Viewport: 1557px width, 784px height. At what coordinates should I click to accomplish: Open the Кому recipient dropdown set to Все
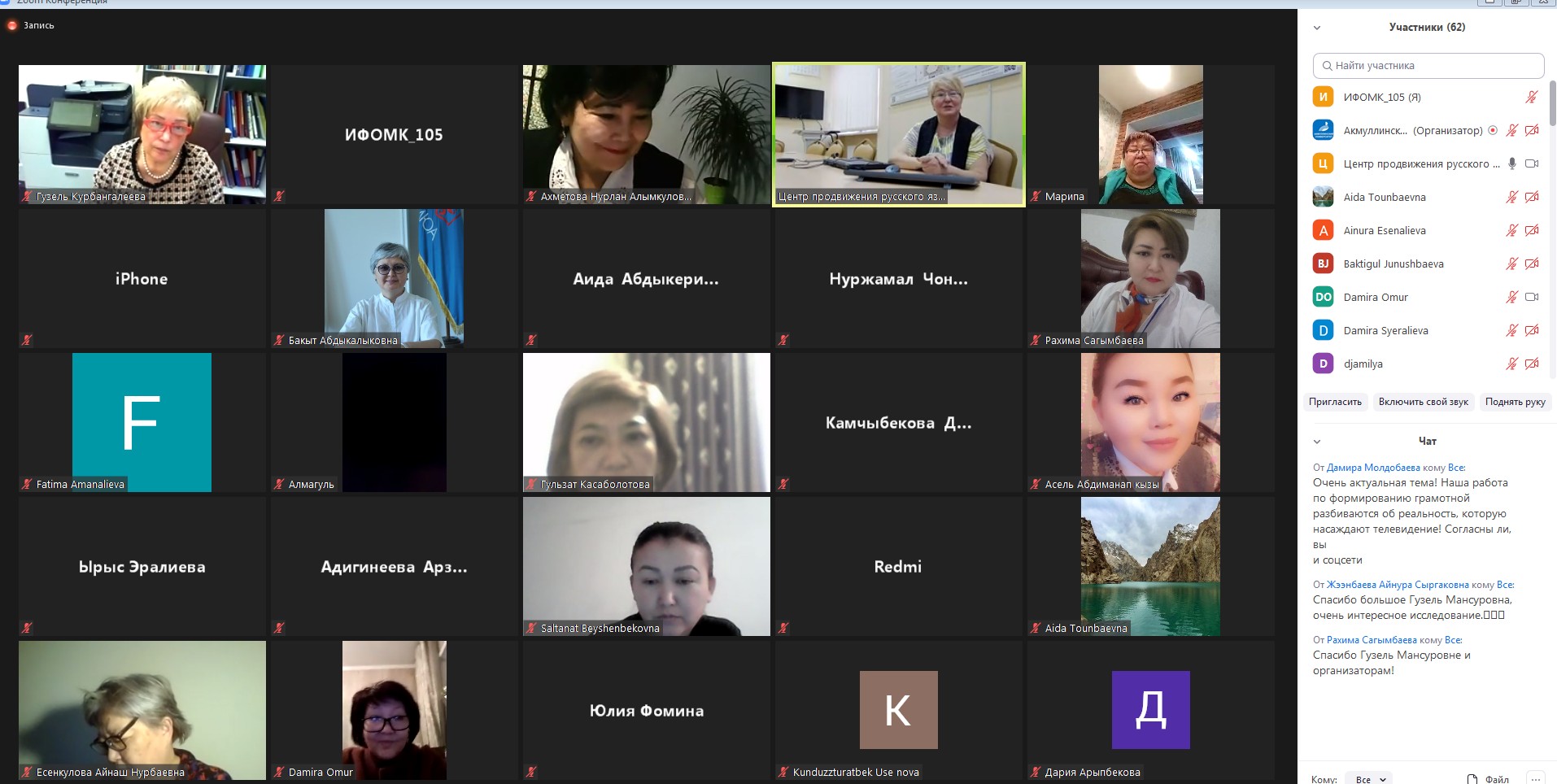[x=1369, y=778]
